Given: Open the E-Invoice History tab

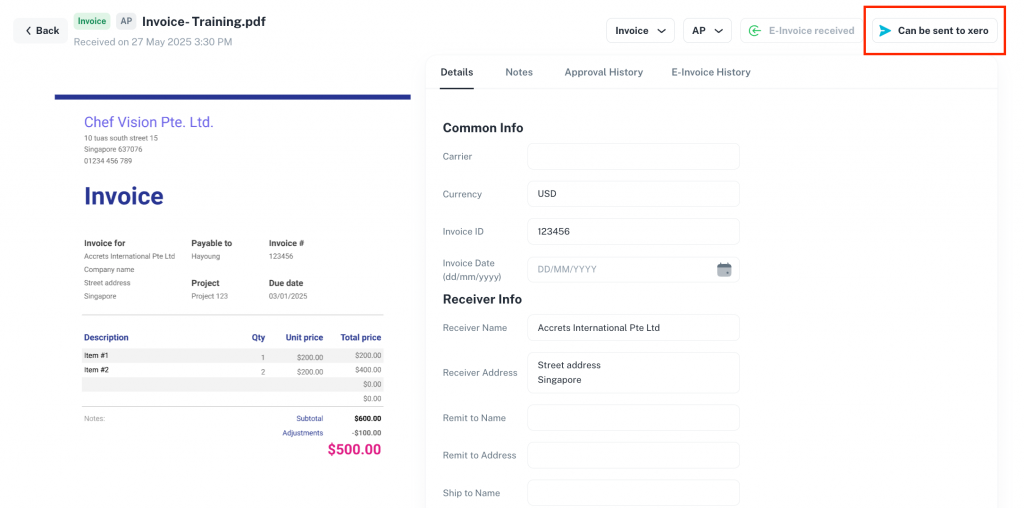Looking at the screenshot, I should pyautogui.click(x=711, y=72).
